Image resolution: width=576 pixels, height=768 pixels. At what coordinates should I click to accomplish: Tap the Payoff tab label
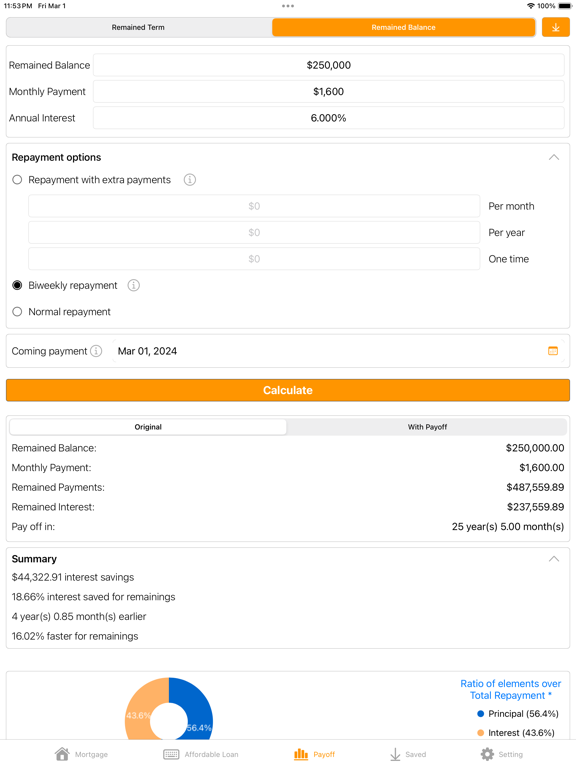click(x=324, y=754)
